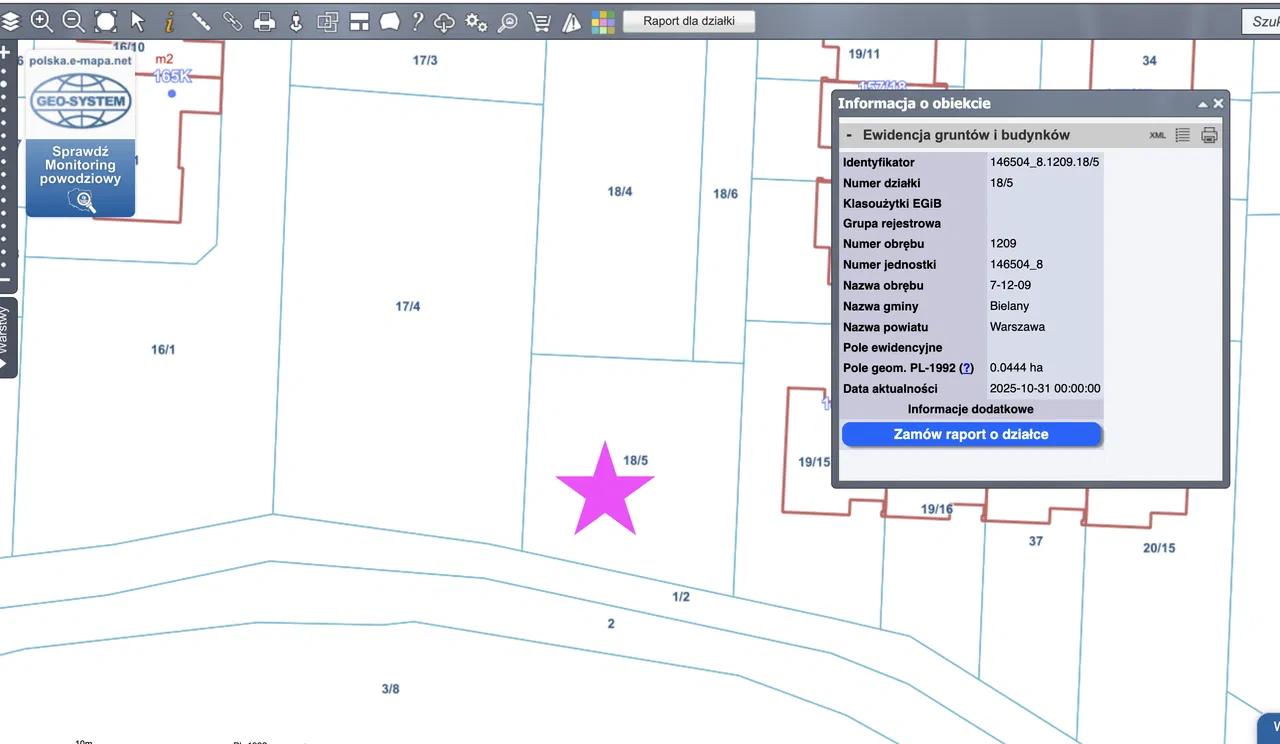This screenshot has height=744, width=1280.
Task: Open the shopping cart icon
Action: coord(540,21)
